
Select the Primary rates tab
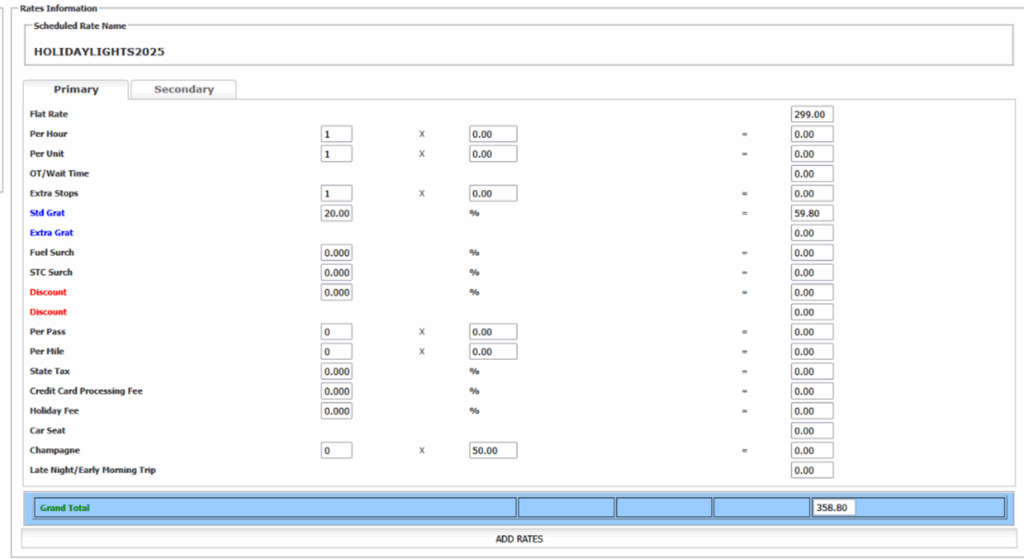point(76,90)
